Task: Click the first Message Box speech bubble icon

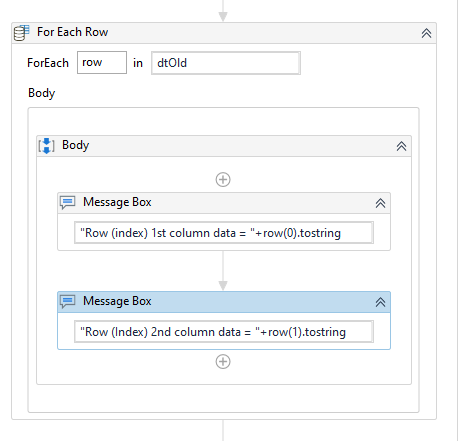Action: (x=68, y=202)
